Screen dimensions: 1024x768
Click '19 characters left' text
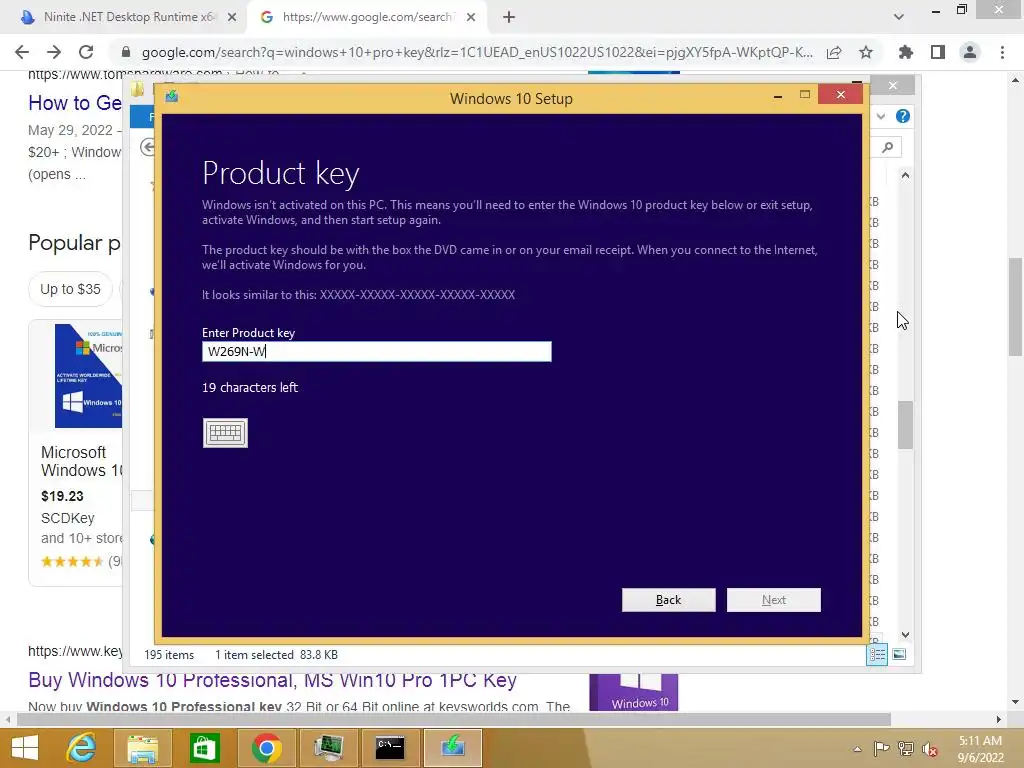tap(250, 387)
